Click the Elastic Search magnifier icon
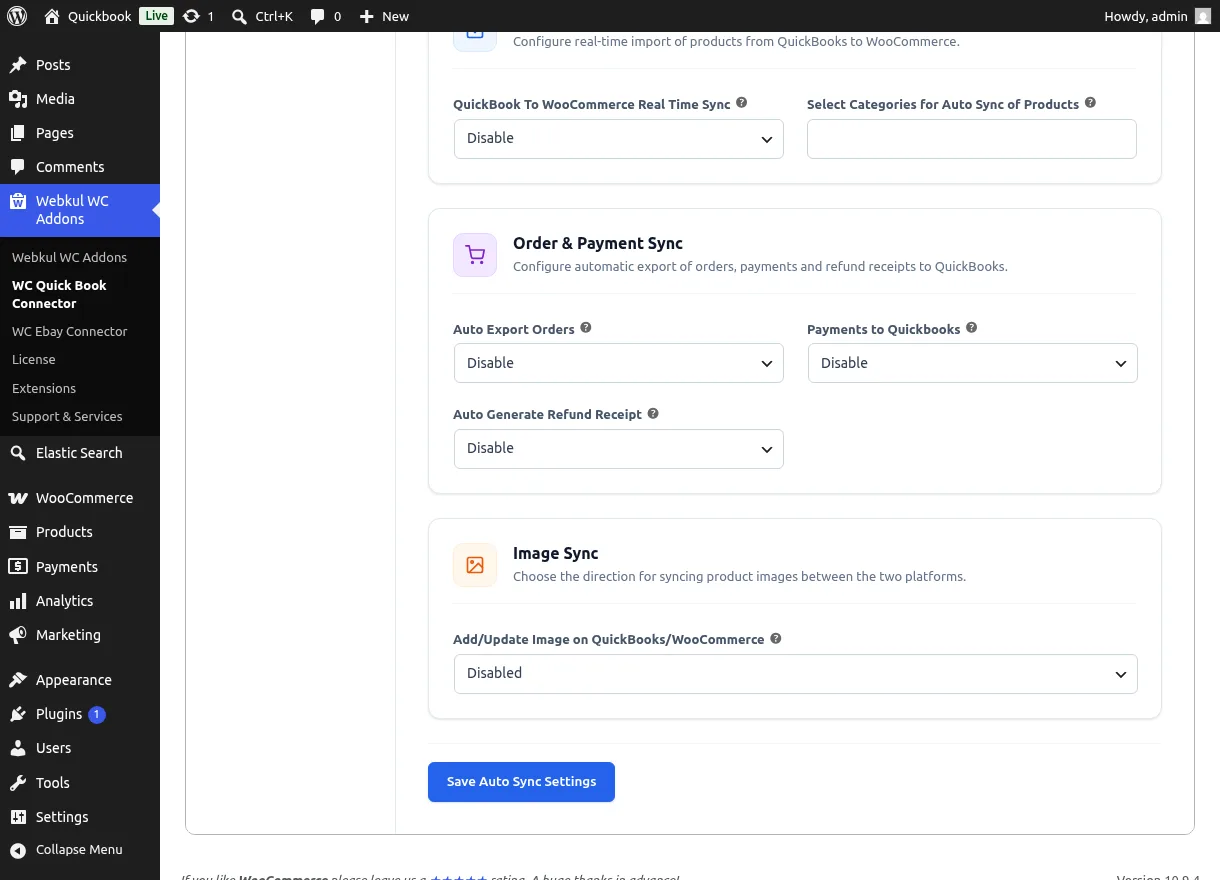This screenshot has width=1220, height=880. point(18,453)
